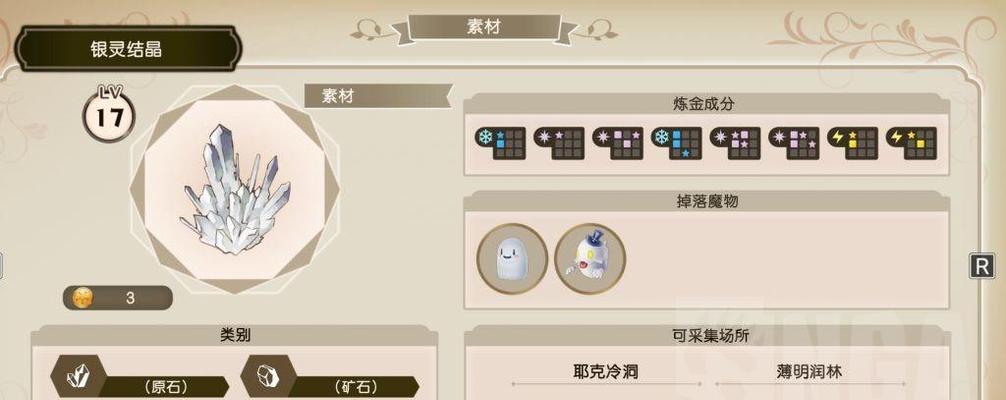The image size is (1006, 400).
Task: Click the third component icon with pink squares
Action: (x=618, y=143)
